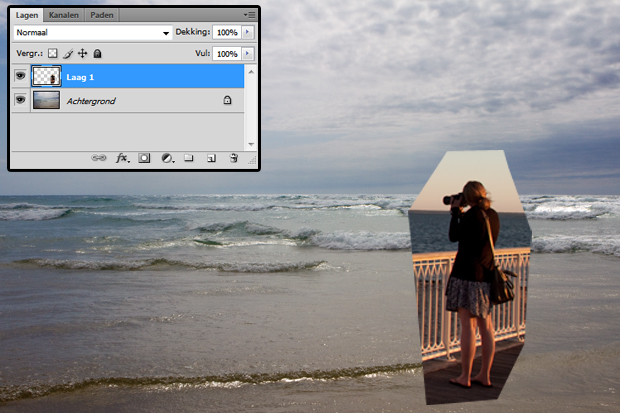Switch to the Kanalen tab

[x=66, y=15]
